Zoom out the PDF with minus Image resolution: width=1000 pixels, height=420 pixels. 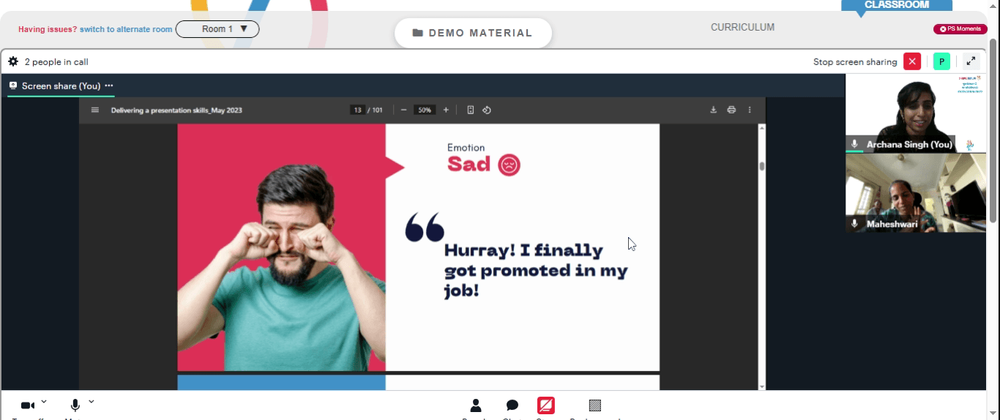point(404,110)
